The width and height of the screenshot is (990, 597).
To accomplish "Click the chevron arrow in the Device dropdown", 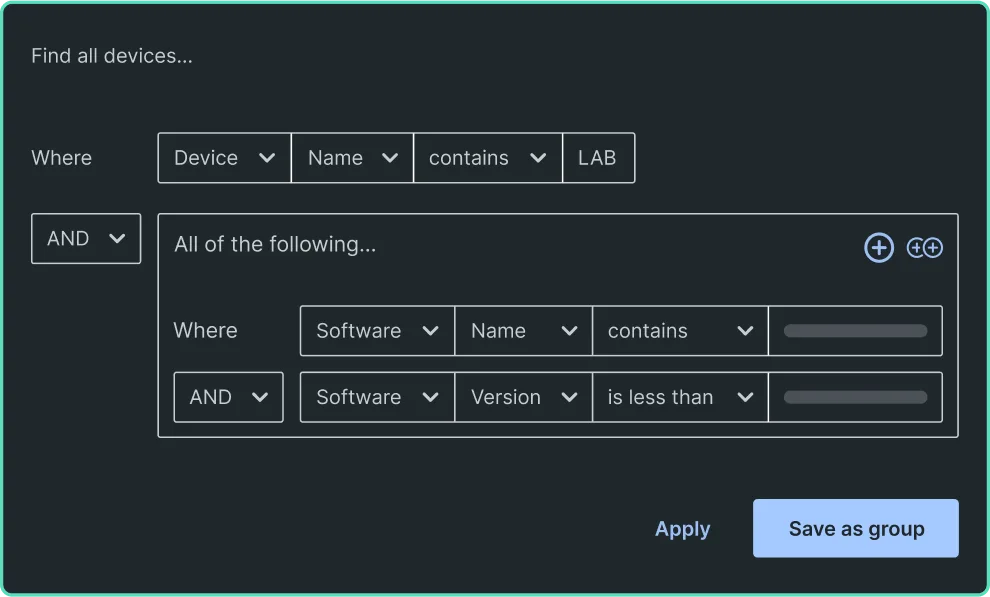I will [x=267, y=158].
